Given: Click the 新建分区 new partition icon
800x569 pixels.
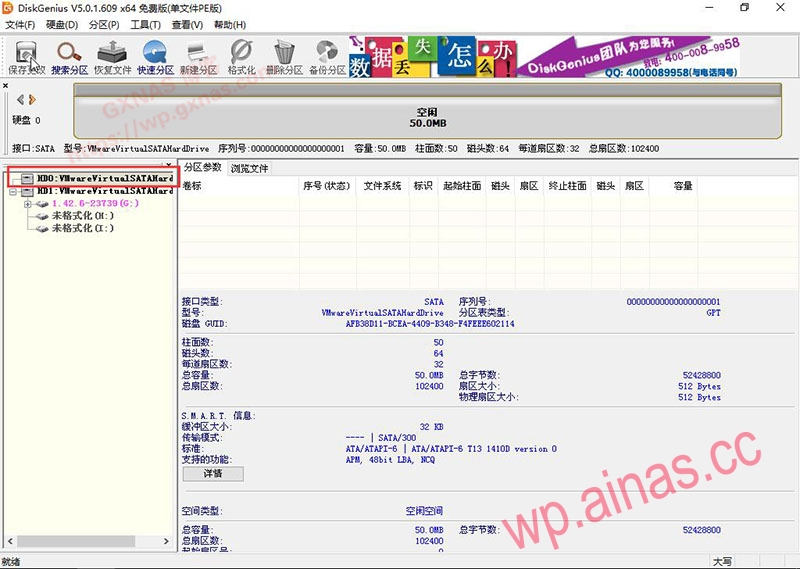Looking at the screenshot, I should [x=198, y=57].
